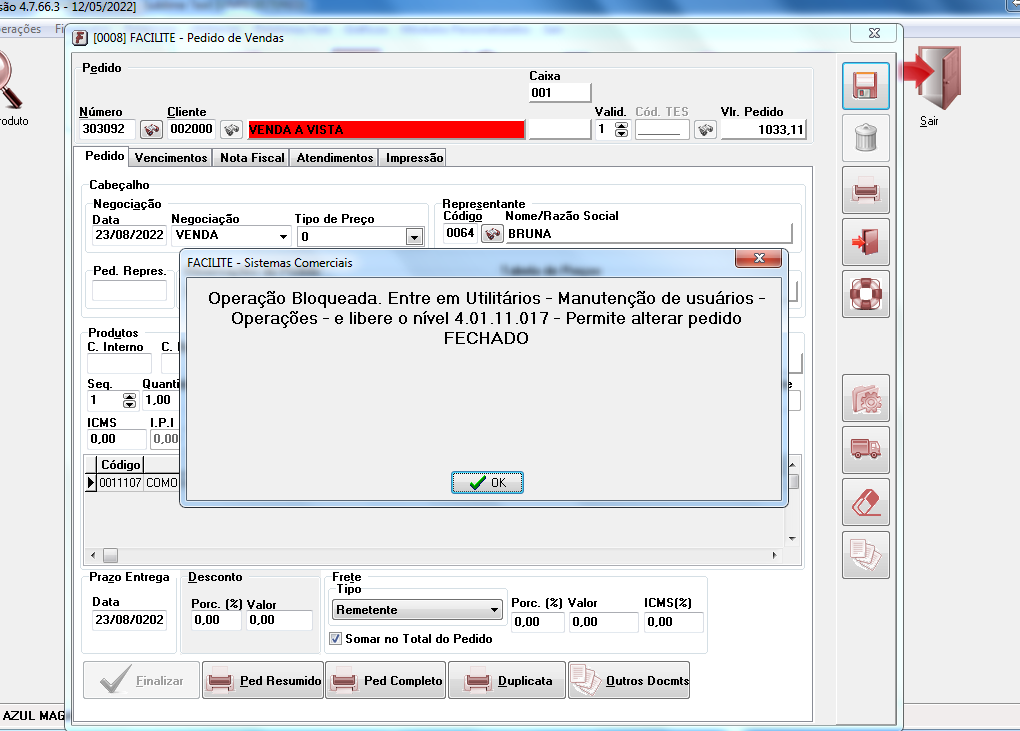Viewport: 1020px width, 731px height.
Task: Click the Código column header
Action: (x=120, y=464)
